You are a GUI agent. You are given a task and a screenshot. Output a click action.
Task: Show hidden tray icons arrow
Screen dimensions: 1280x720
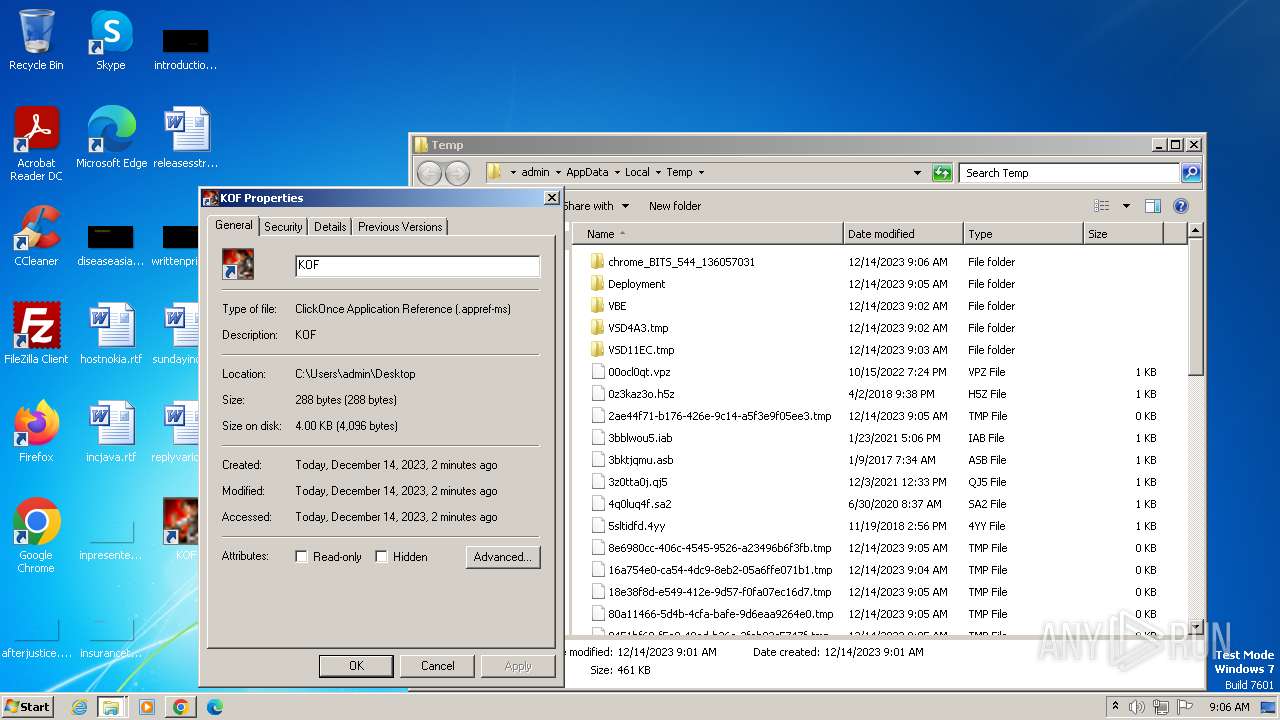pyautogui.click(x=1115, y=707)
